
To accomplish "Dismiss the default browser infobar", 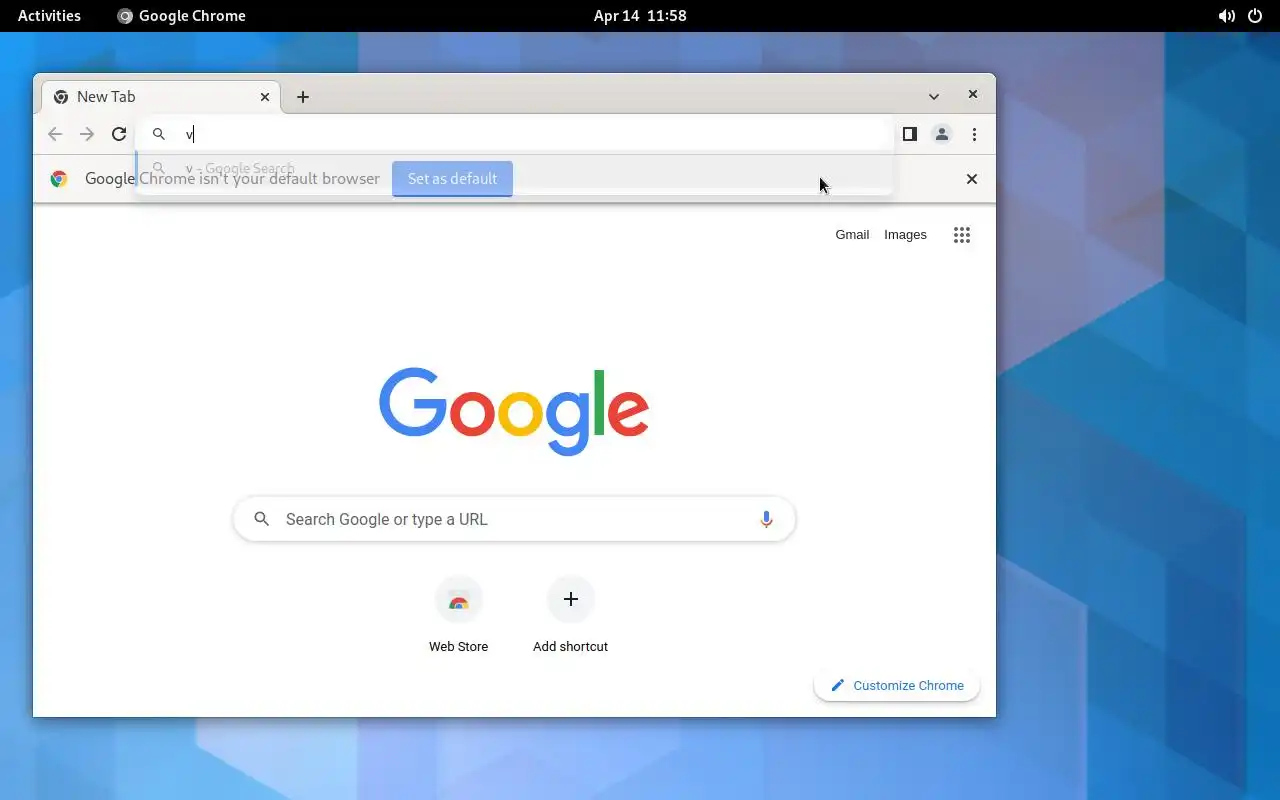I will coord(971,179).
